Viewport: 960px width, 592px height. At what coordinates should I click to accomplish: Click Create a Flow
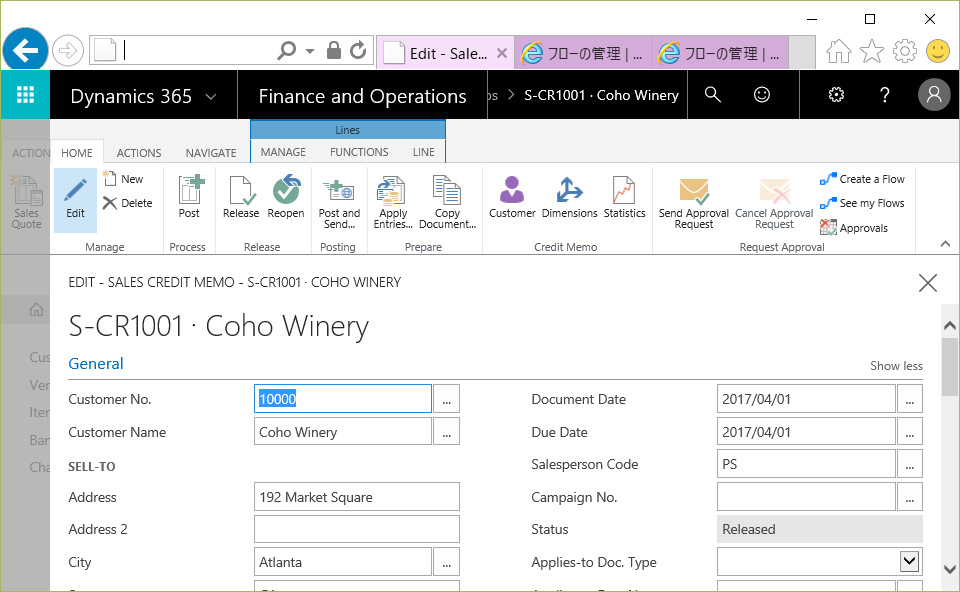(x=862, y=179)
